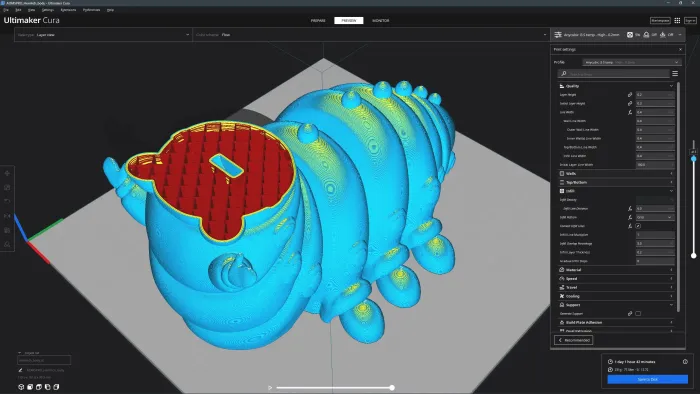Switch to 3D perspective view cube icon
This screenshot has width=700, height=394.
pos(21,387)
